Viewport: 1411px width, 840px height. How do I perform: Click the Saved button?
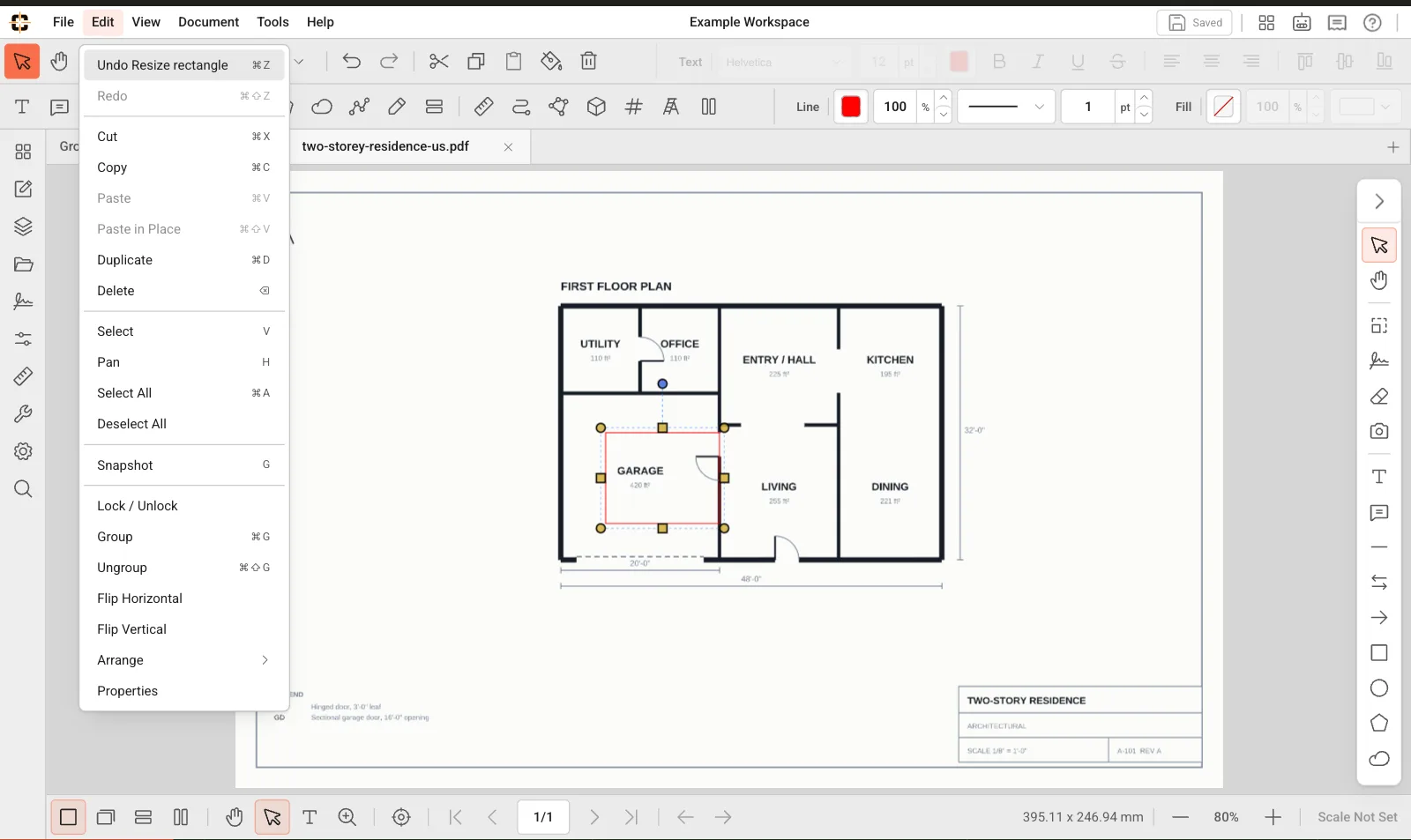pos(1195,23)
